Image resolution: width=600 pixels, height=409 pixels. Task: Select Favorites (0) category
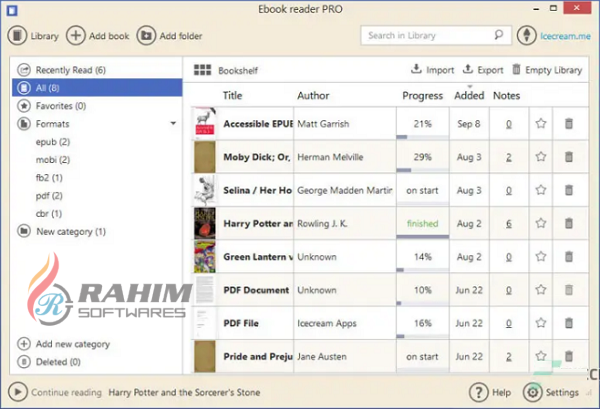(x=97, y=106)
